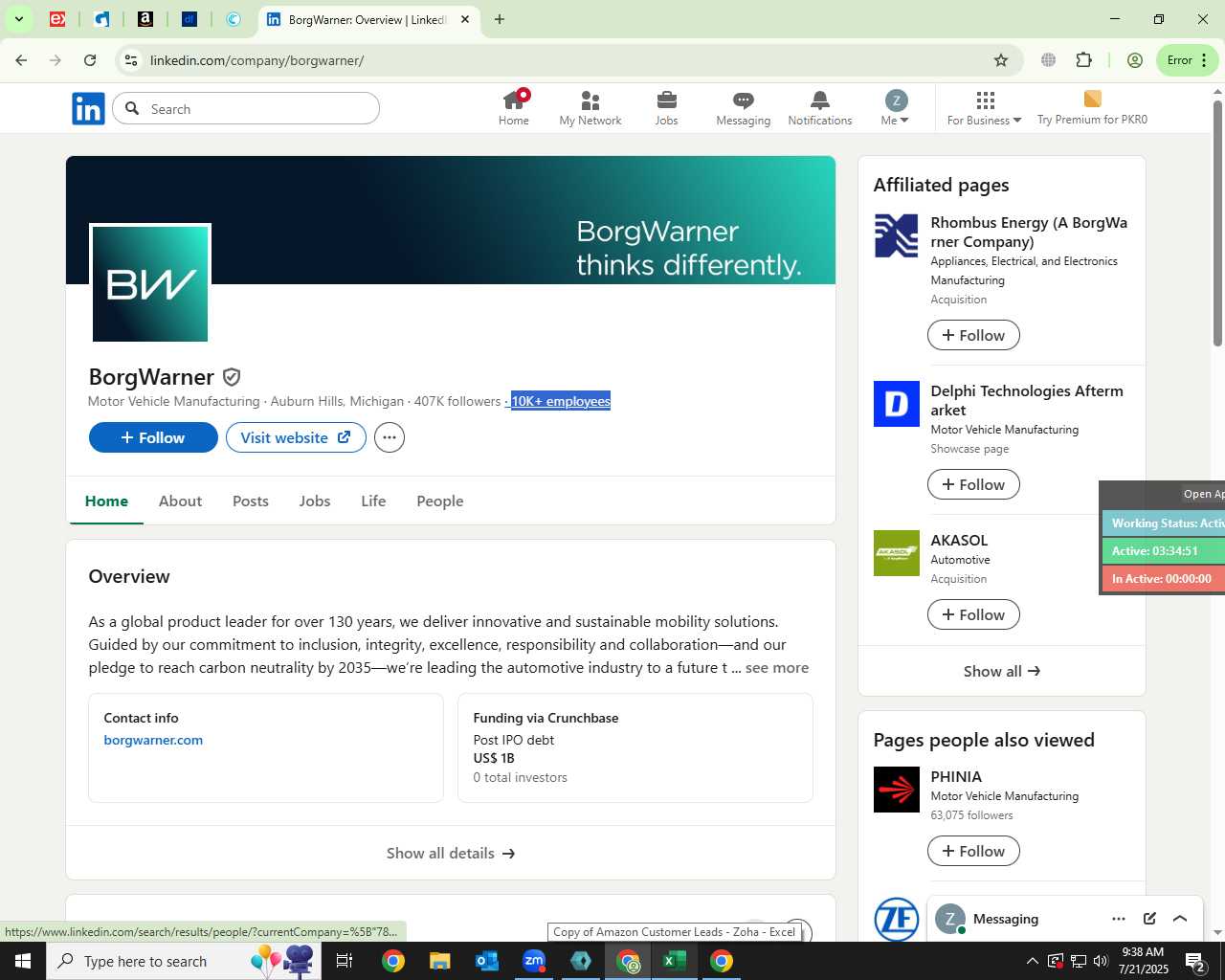The width and height of the screenshot is (1225, 980).
Task: Expand the For Business menu
Action: [x=985, y=108]
